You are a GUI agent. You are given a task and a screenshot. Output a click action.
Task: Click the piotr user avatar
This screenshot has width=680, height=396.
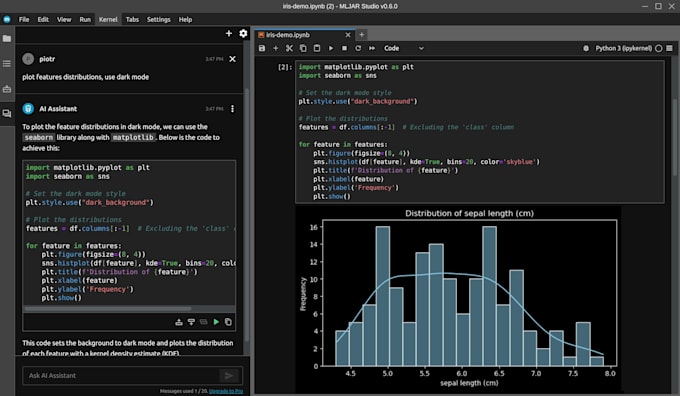[28, 59]
